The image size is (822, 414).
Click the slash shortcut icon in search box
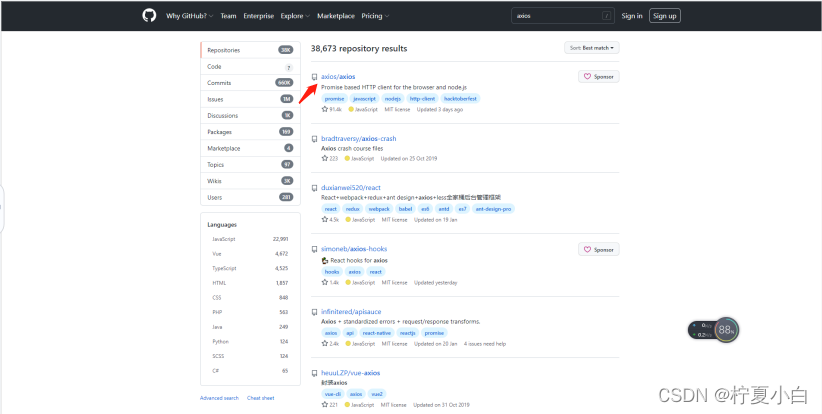[x=607, y=16]
